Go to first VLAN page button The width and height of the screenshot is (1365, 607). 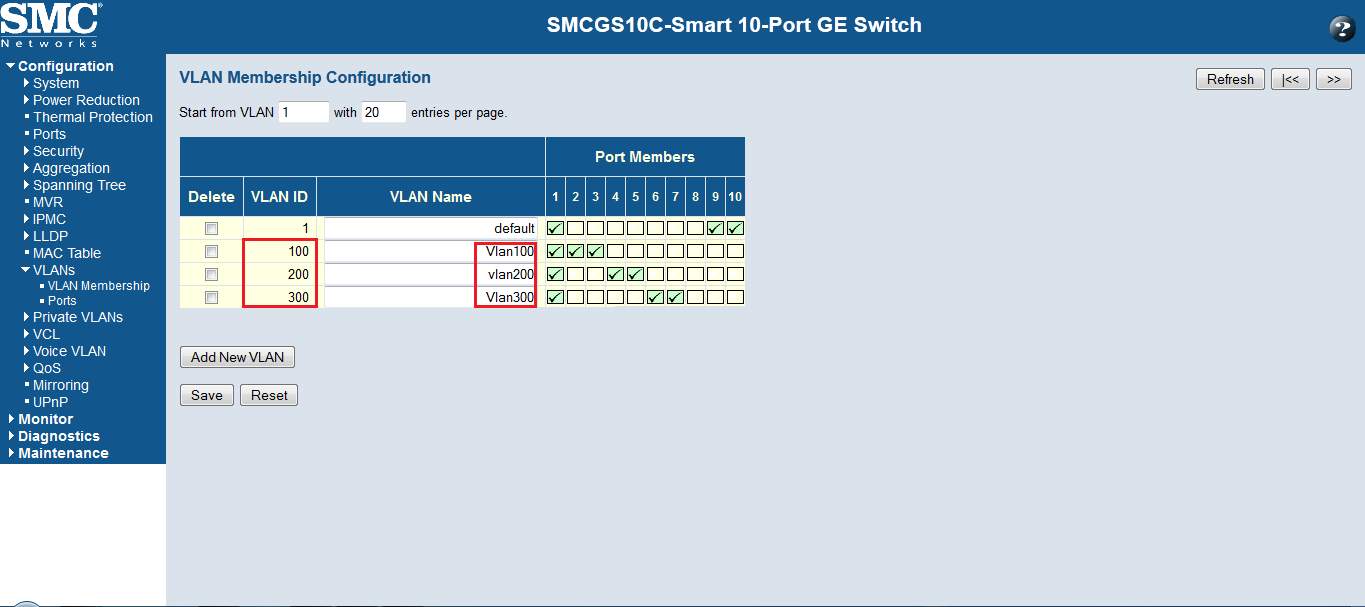tap(1290, 80)
